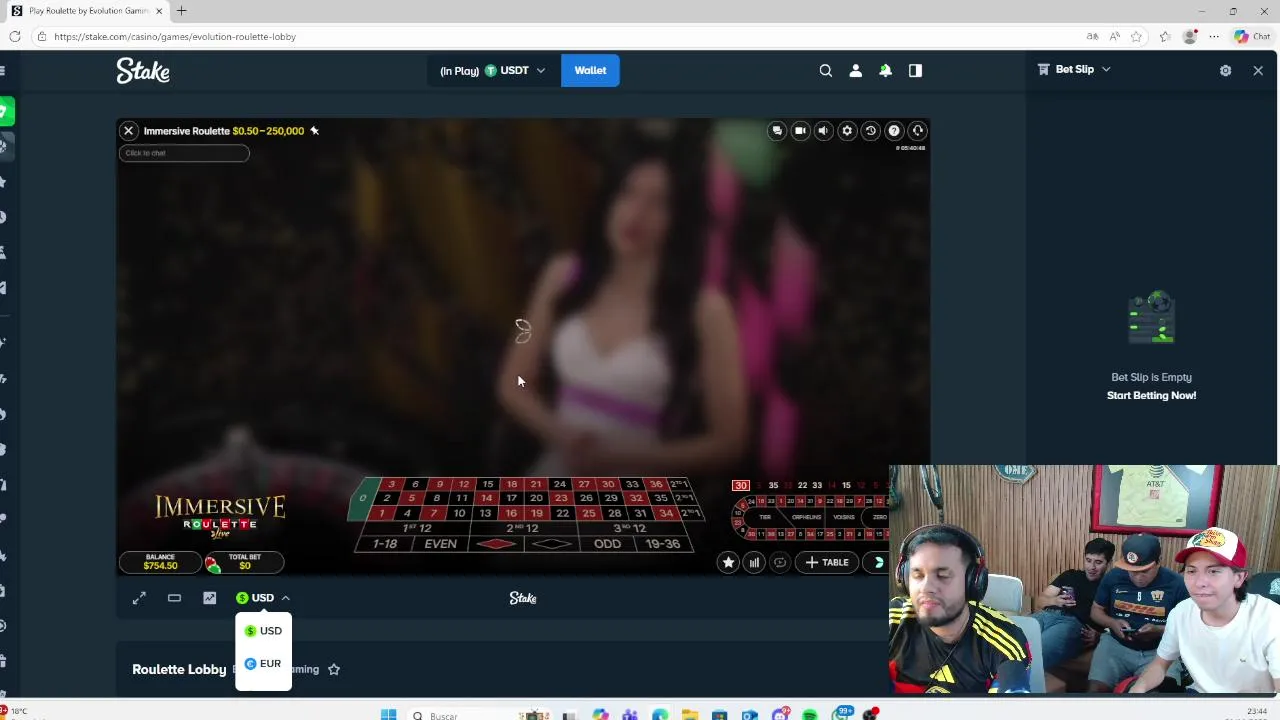Bet on 1-18
This screenshot has height=720, width=1280.
(385, 544)
